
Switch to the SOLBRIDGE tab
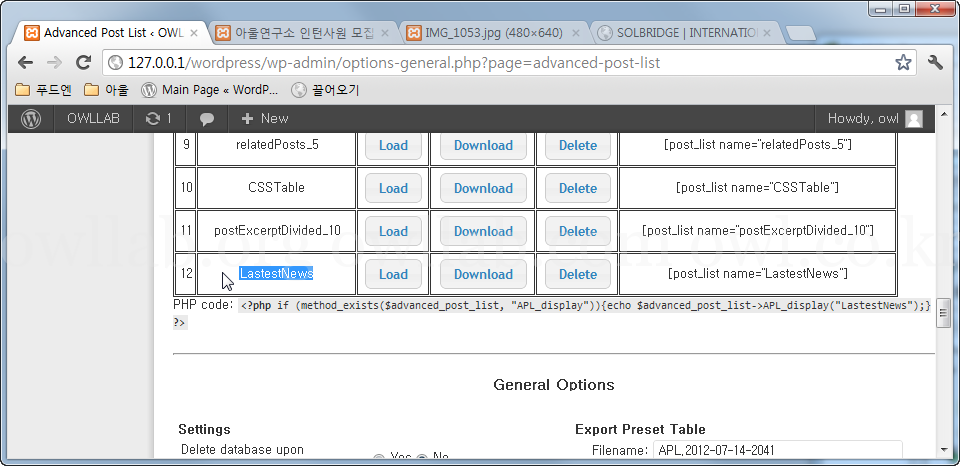680,32
